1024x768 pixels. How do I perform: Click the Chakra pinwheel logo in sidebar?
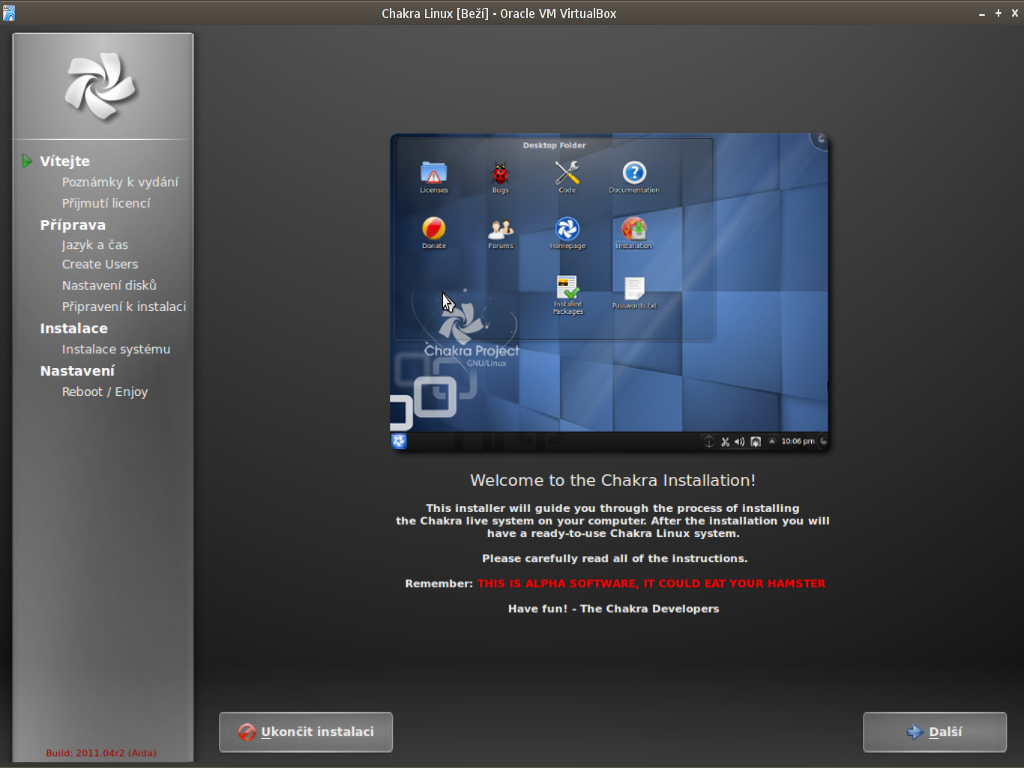[x=101, y=87]
